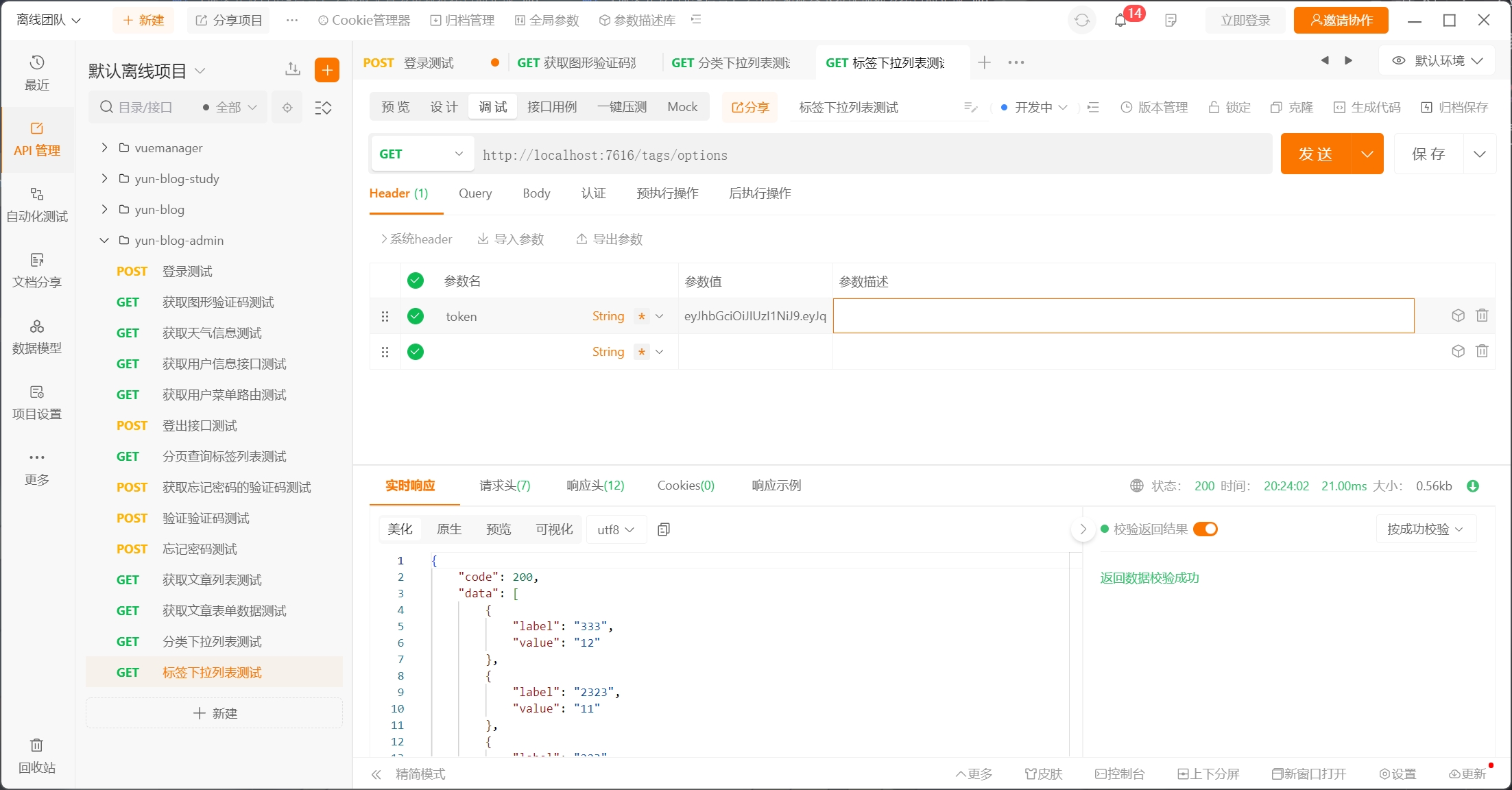This screenshot has height=790, width=1512.
Task: Copy response body with copy icon
Action: (x=663, y=529)
